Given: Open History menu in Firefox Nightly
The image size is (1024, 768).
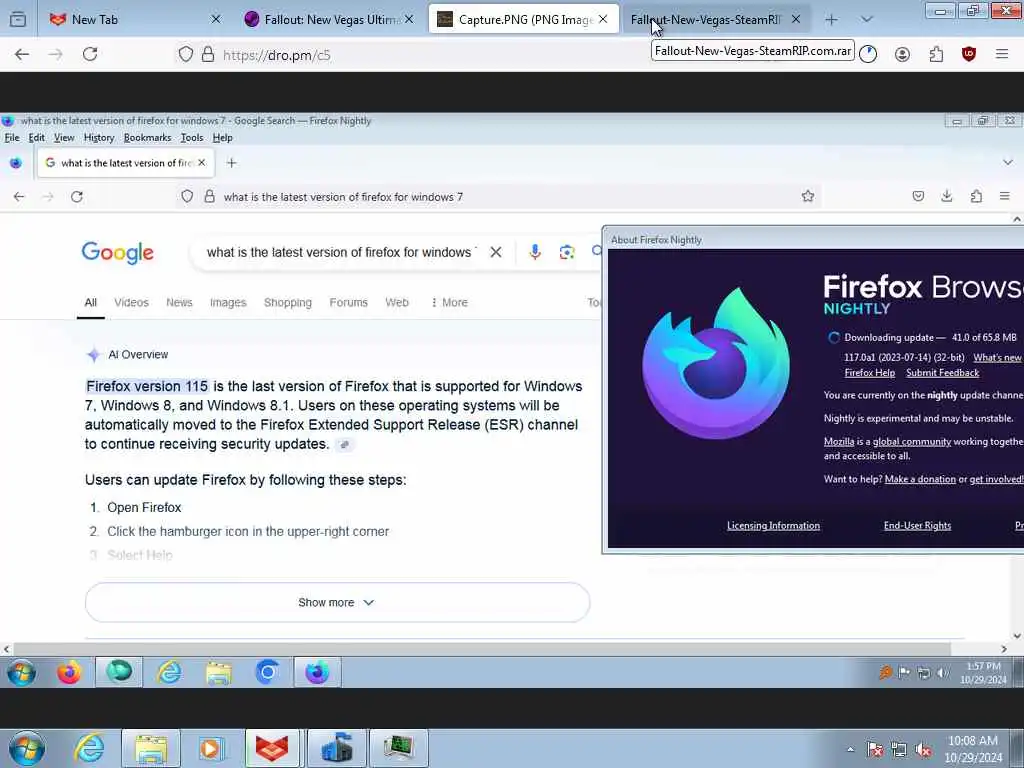Looking at the screenshot, I should click(x=99, y=138).
